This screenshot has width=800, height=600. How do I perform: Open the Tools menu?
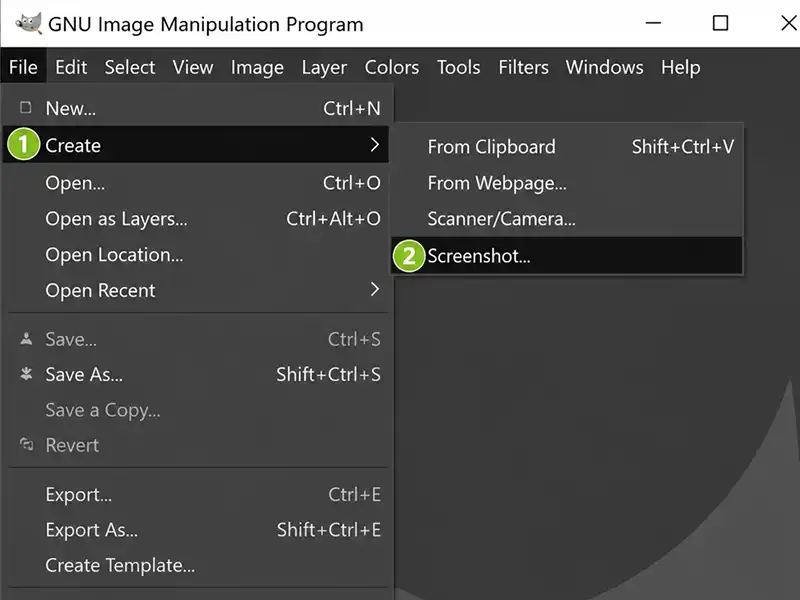click(x=458, y=67)
